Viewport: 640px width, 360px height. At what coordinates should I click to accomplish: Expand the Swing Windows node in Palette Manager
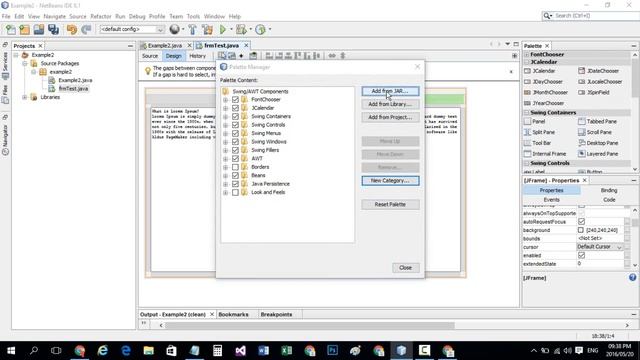click(225, 142)
